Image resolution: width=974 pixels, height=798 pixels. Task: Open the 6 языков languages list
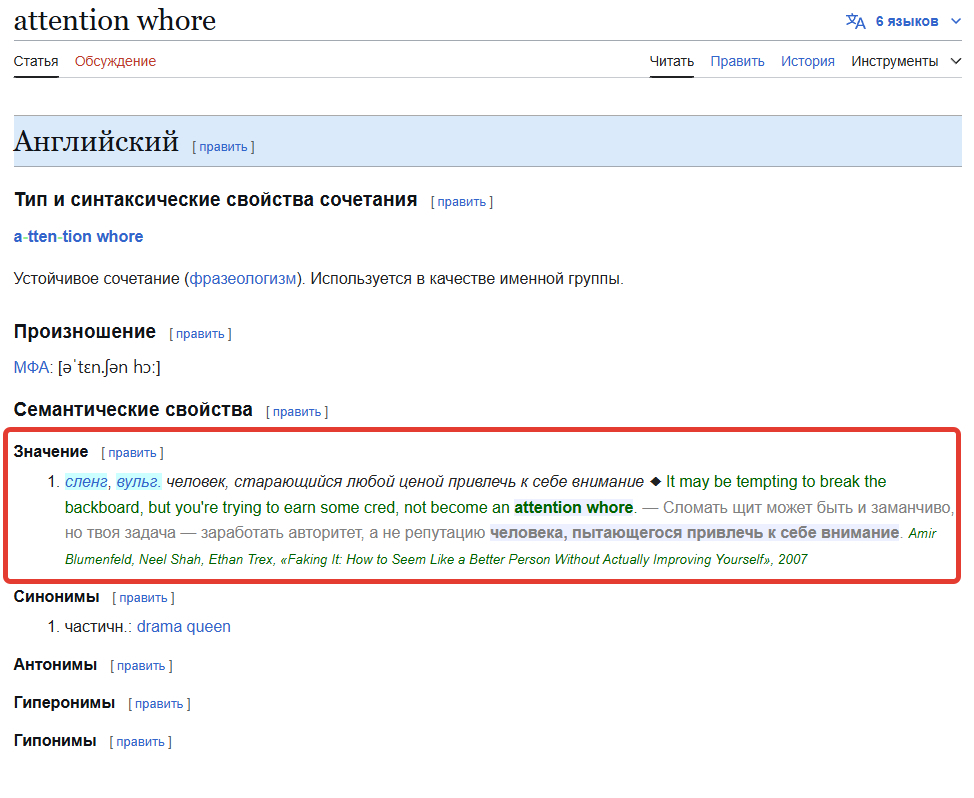(906, 21)
